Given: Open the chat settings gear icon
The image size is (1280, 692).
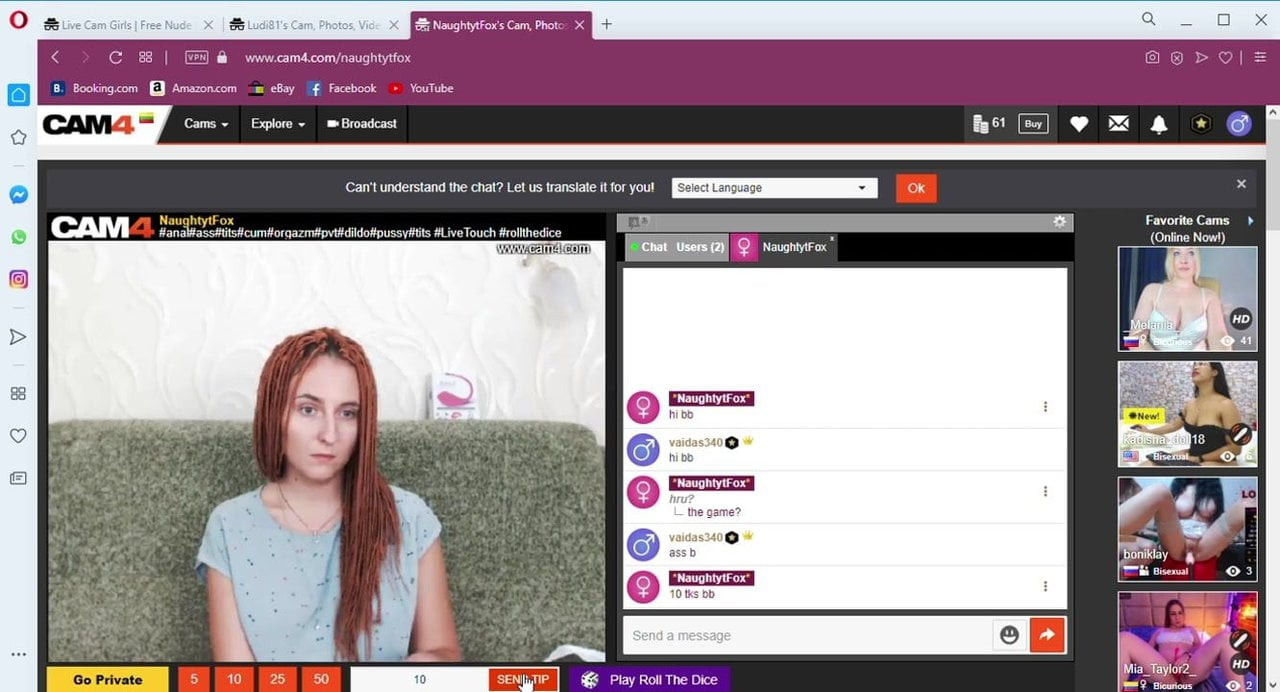Looking at the screenshot, I should [x=1059, y=222].
